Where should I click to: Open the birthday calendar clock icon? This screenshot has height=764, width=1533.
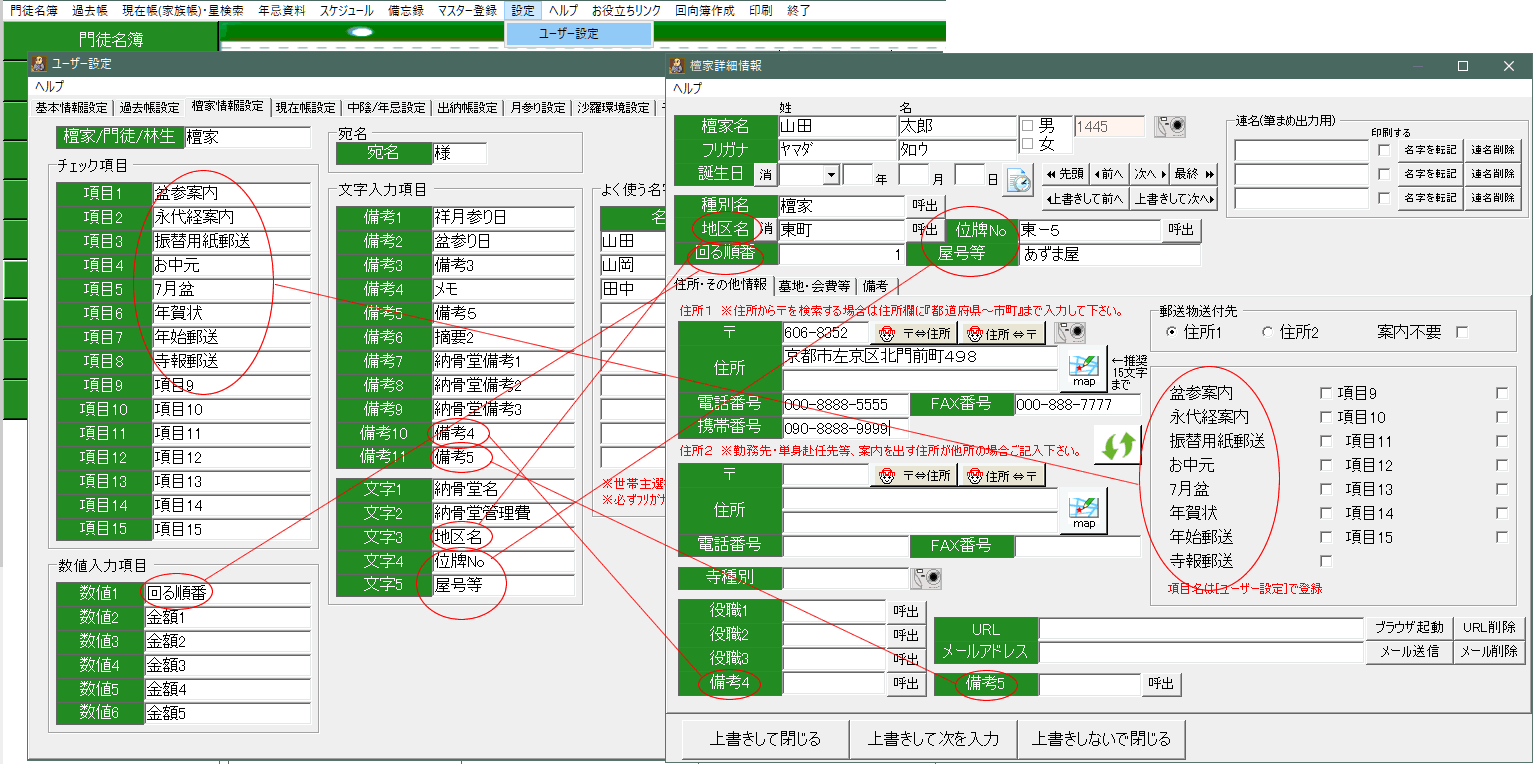pos(1018,181)
